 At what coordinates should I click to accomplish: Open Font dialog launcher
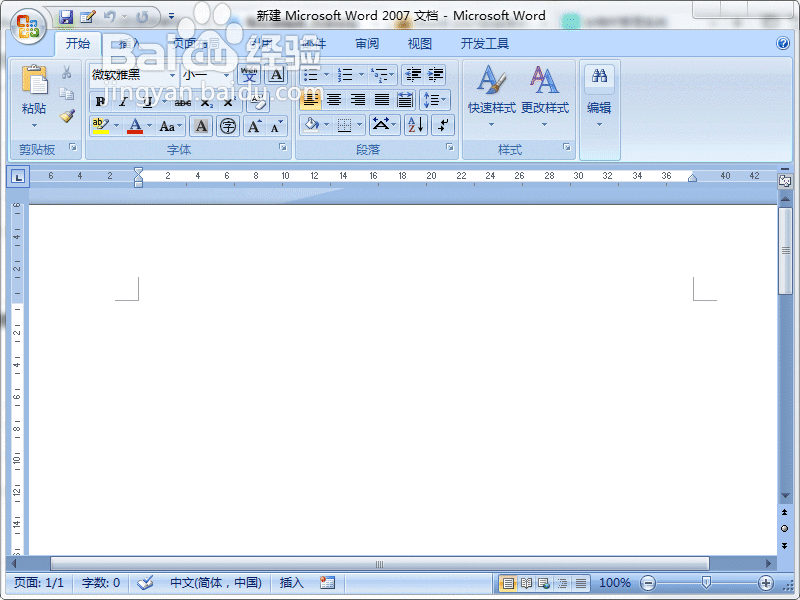283,147
